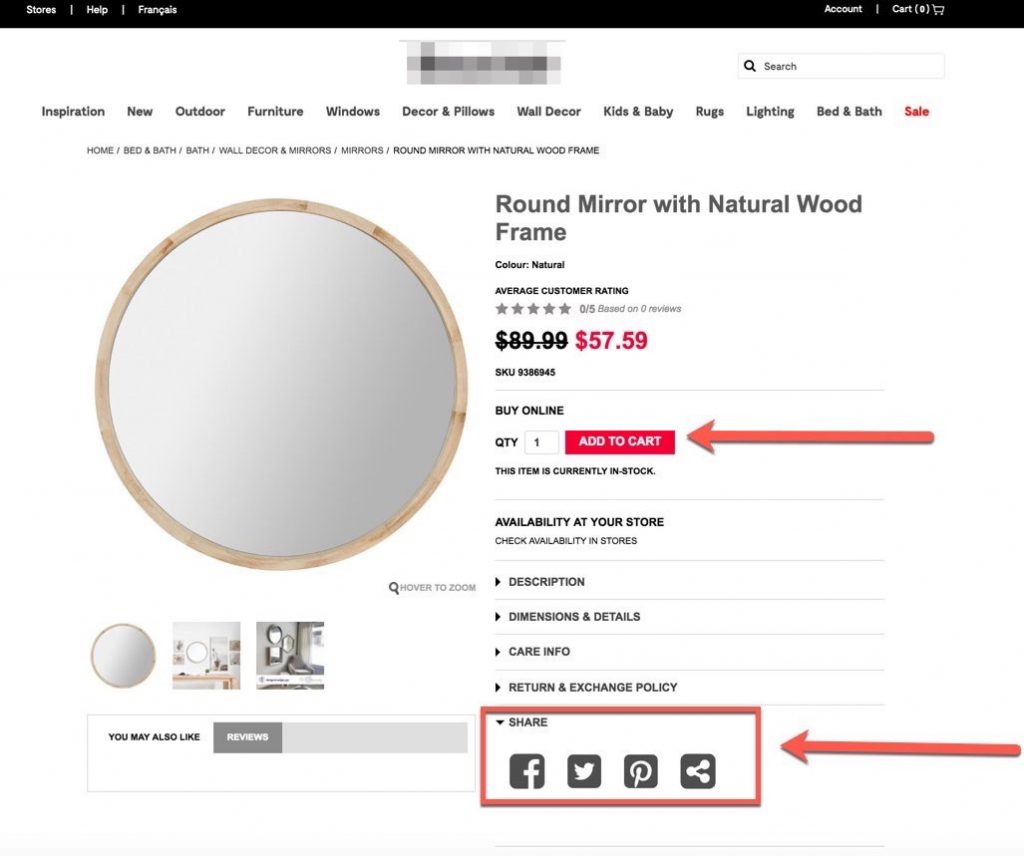Share the product on Twitter
1024x856 pixels.
click(584, 771)
